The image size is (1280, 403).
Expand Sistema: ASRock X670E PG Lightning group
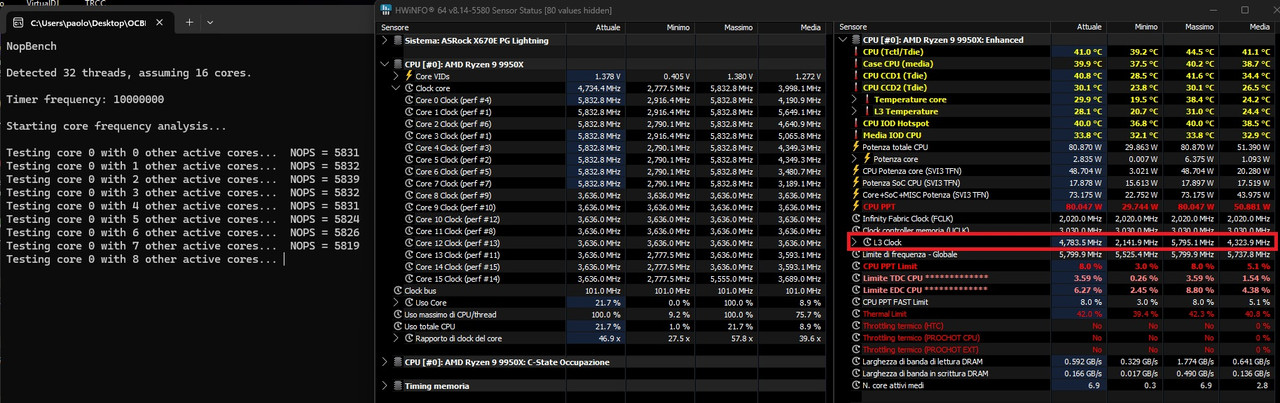coord(387,41)
